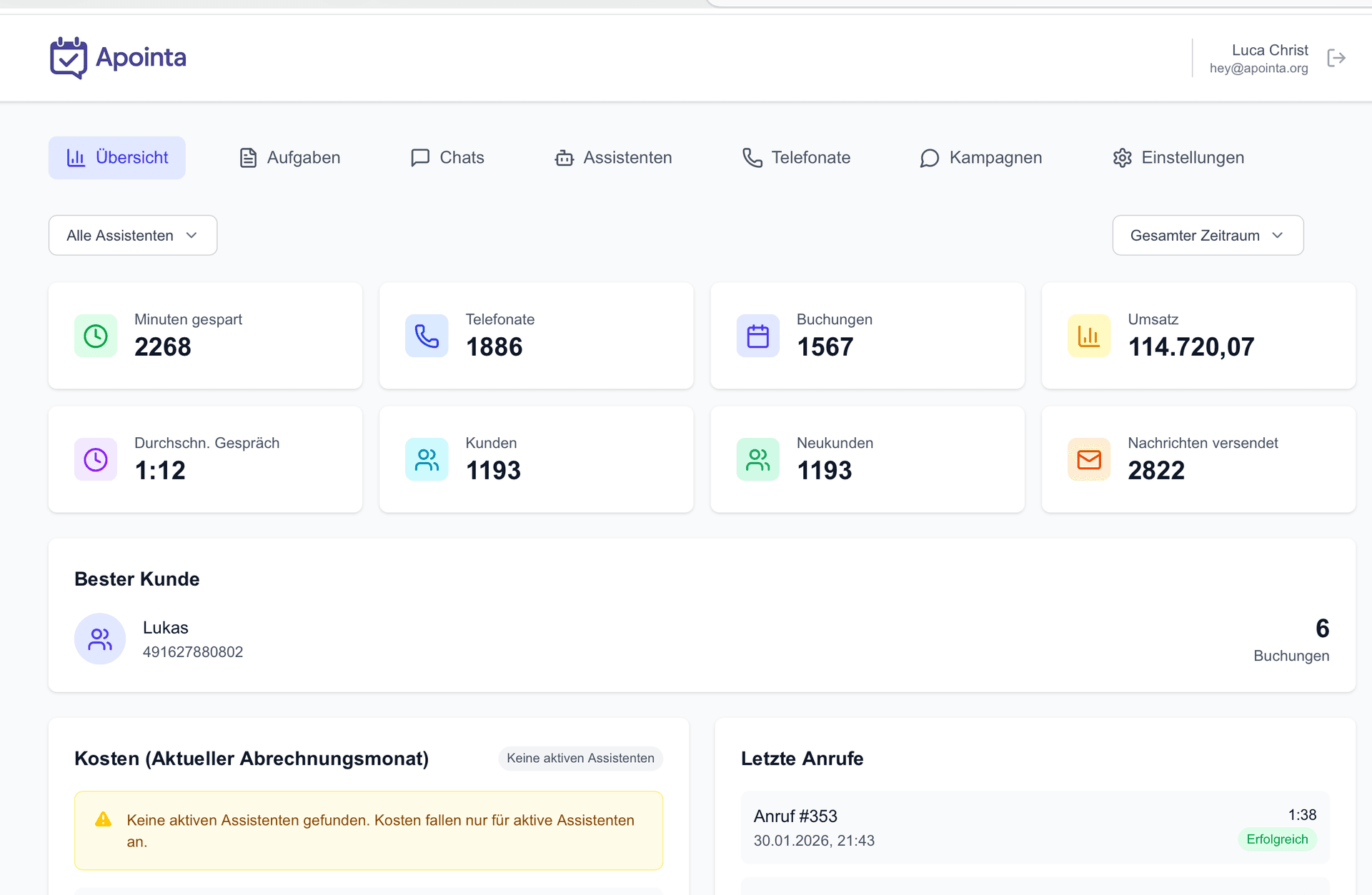This screenshot has width=1372, height=895.
Task: Click the clock icon on Minuten gespart card
Action: 95,336
